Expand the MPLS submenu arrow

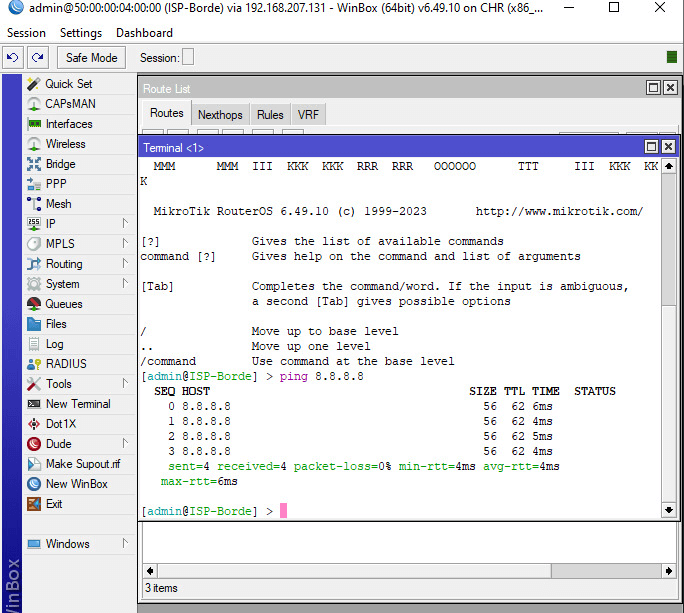[125, 243]
